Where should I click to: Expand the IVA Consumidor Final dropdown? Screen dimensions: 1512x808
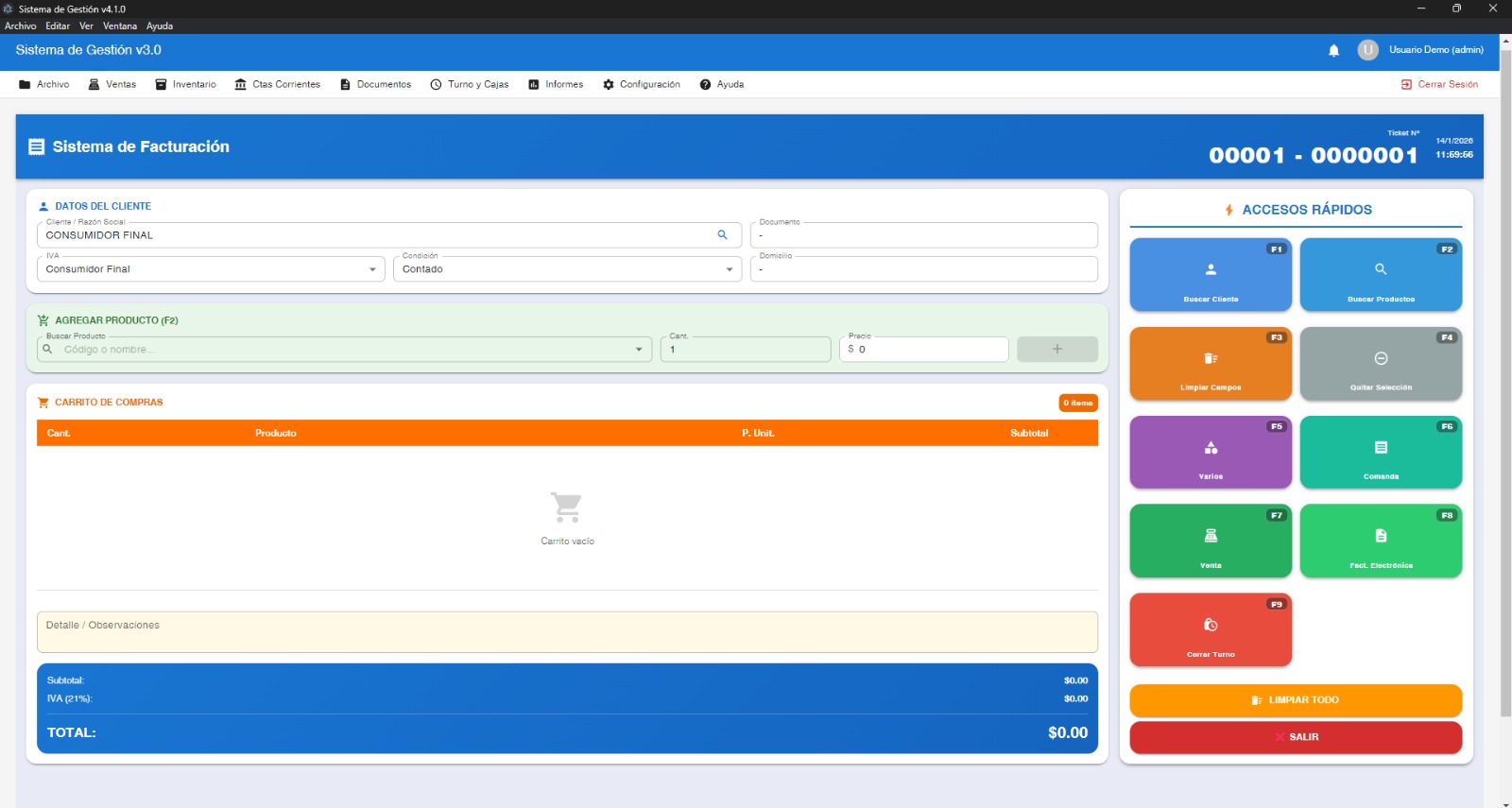(x=372, y=269)
